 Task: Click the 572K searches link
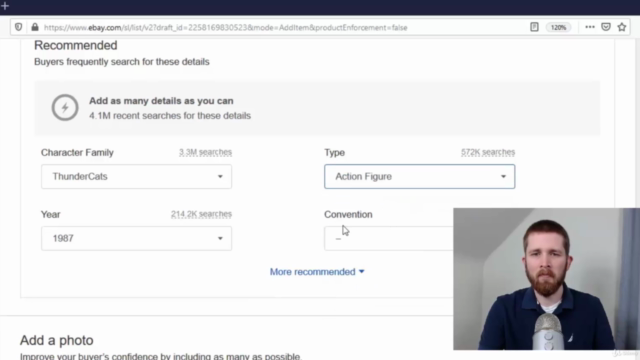pos(488,152)
